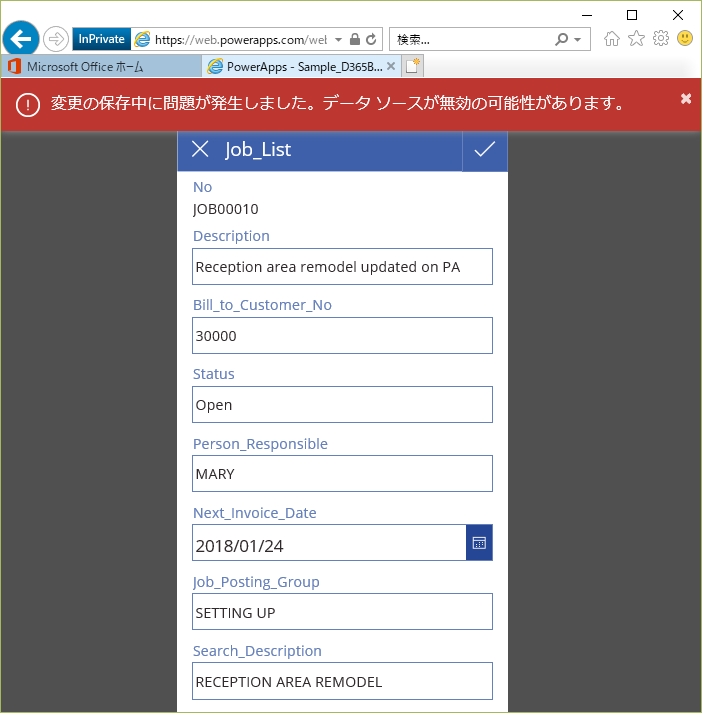
Task: Click the Bill_to_Customer_No label
Action: pyautogui.click(x=262, y=305)
